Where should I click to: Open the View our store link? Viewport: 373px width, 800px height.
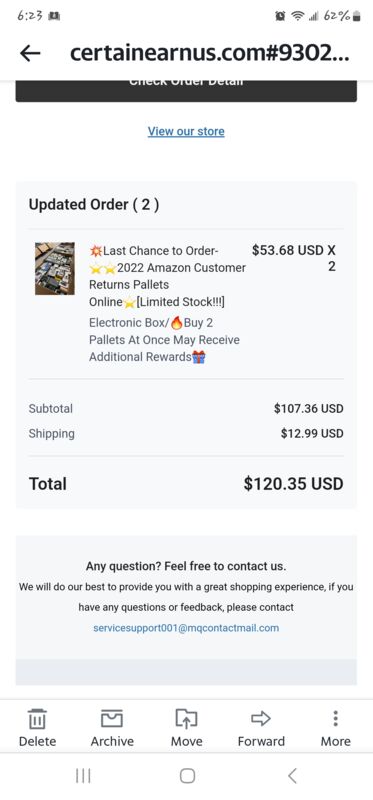click(x=186, y=131)
